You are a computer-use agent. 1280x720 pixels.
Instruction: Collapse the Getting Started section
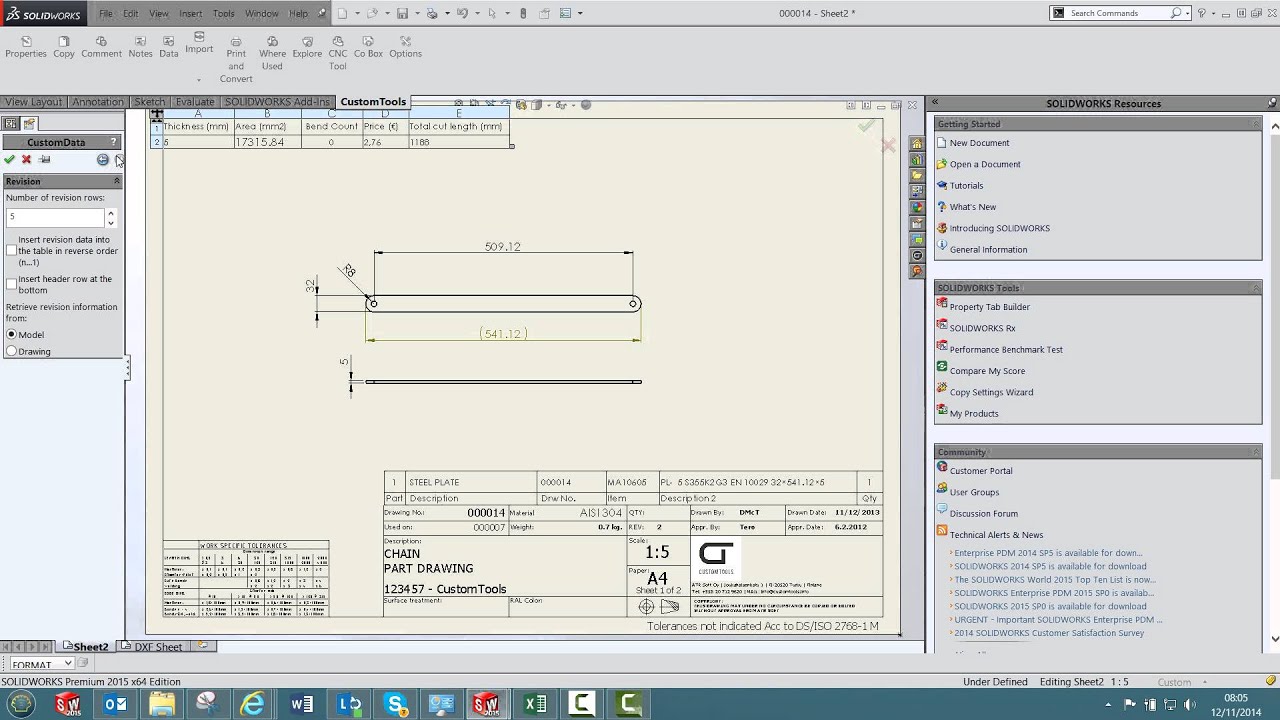pos(1256,124)
